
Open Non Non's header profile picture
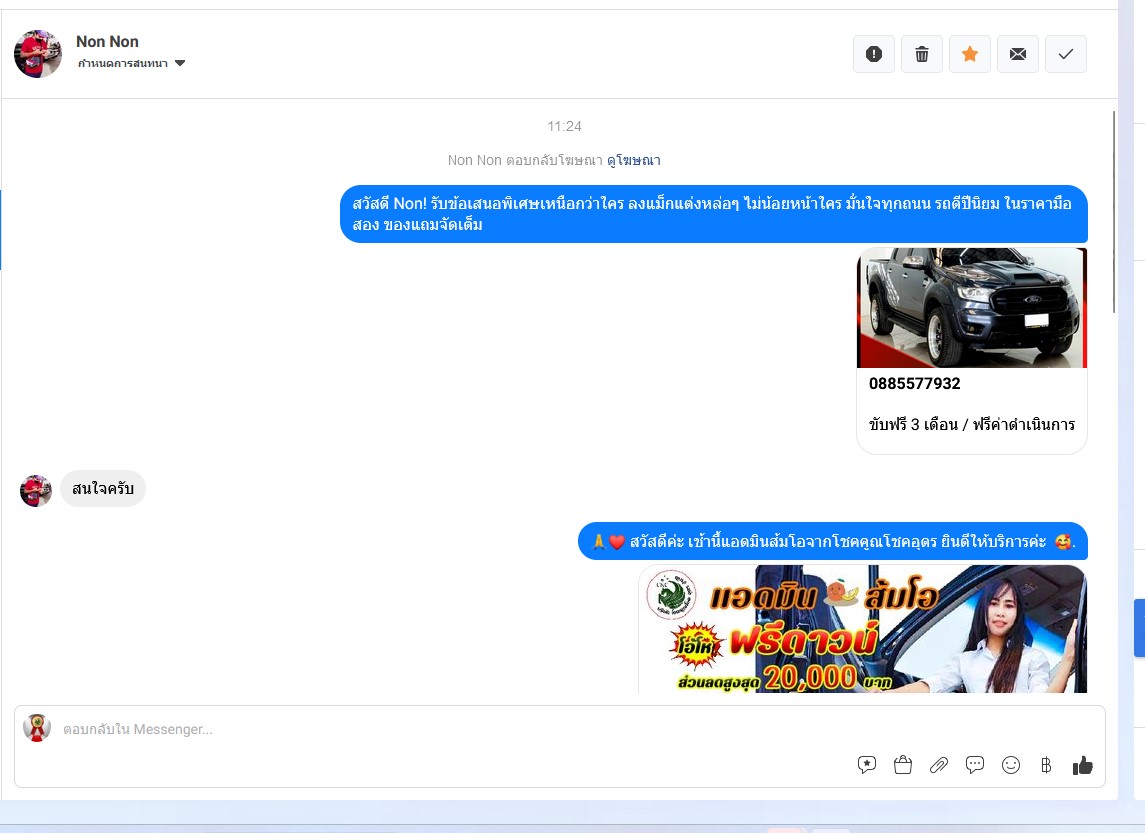pyautogui.click(x=38, y=54)
